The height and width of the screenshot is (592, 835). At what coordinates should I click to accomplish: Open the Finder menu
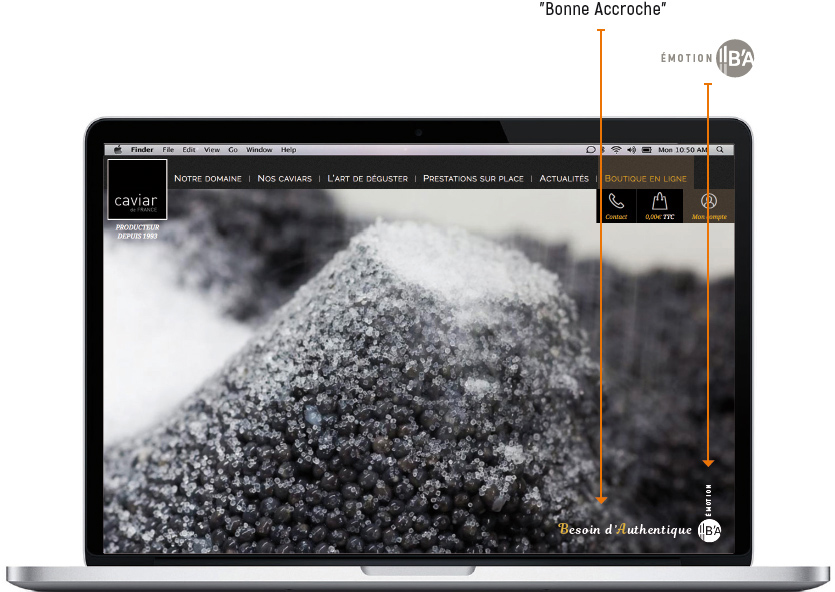(142, 149)
